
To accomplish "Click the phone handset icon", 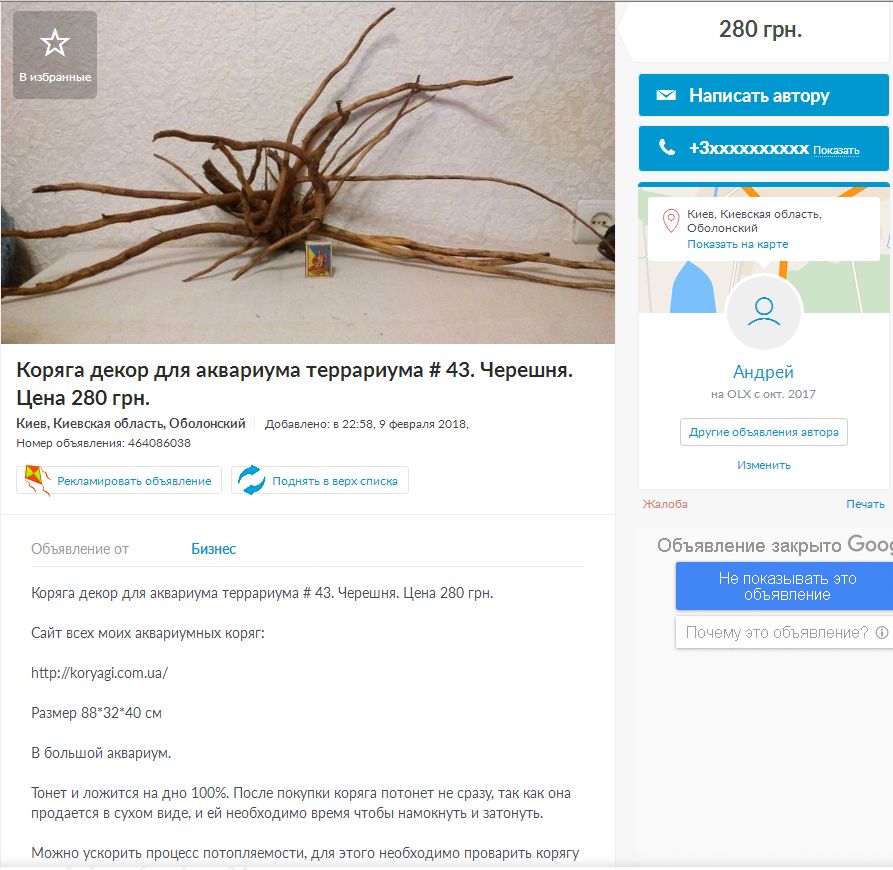I will 666,147.
